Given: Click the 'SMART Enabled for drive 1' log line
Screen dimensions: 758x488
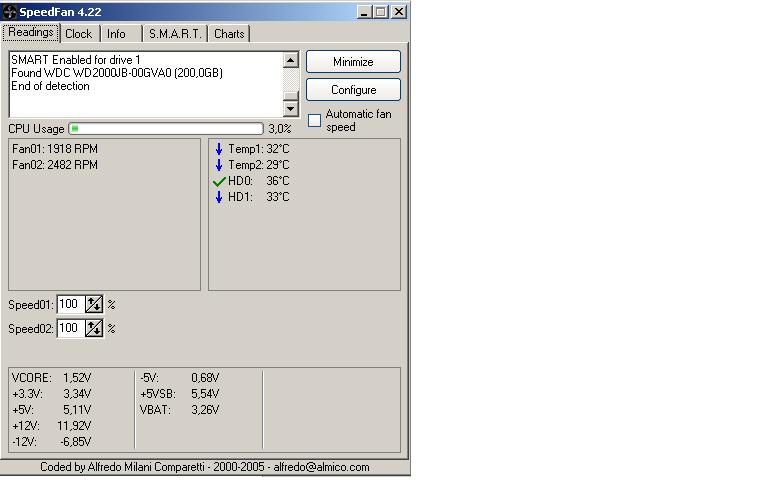Looking at the screenshot, I should 76,60.
